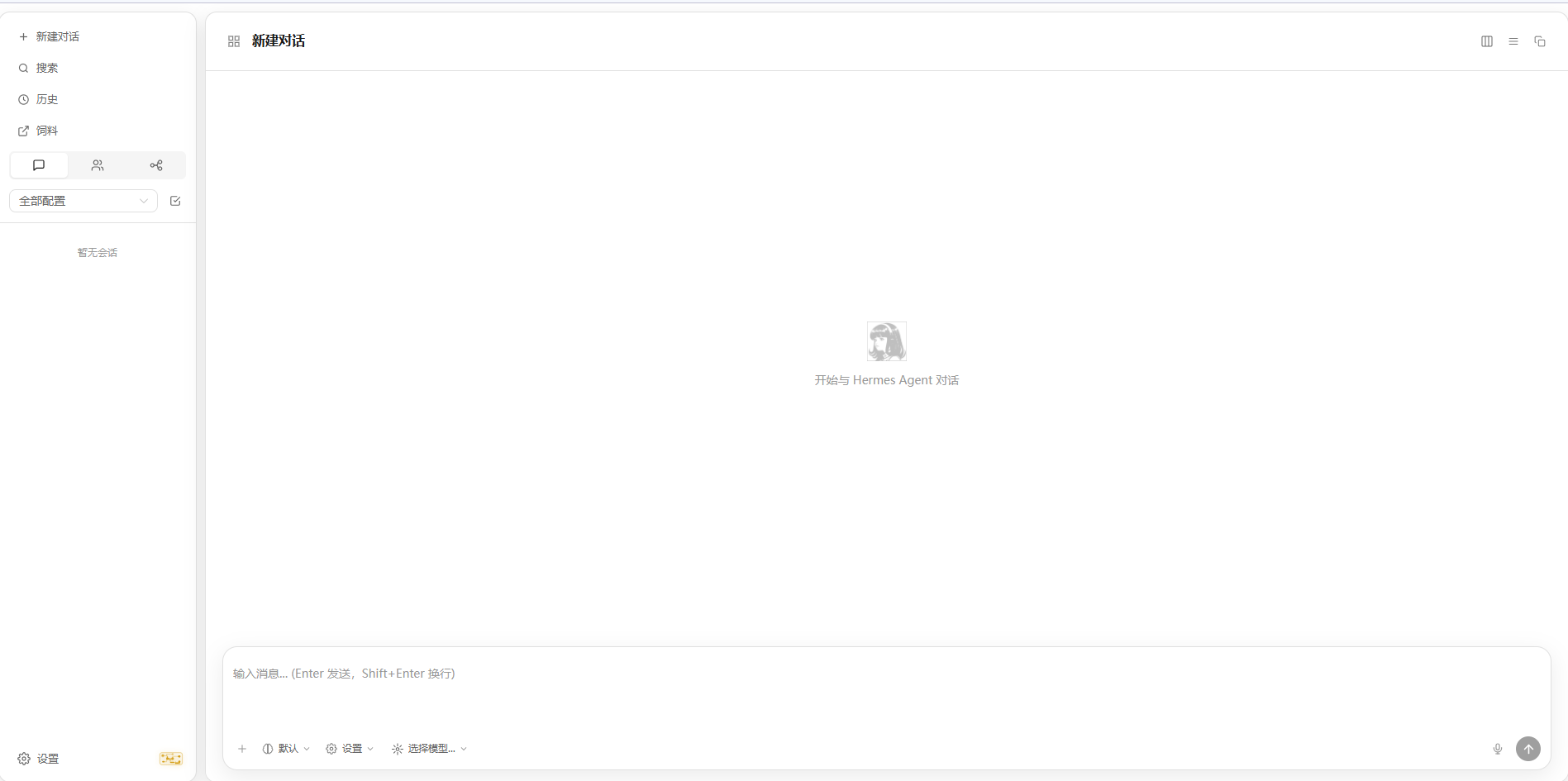Open the 选择模型 model selector
The height and width of the screenshot is (781, 1568).
coord(430,749)
